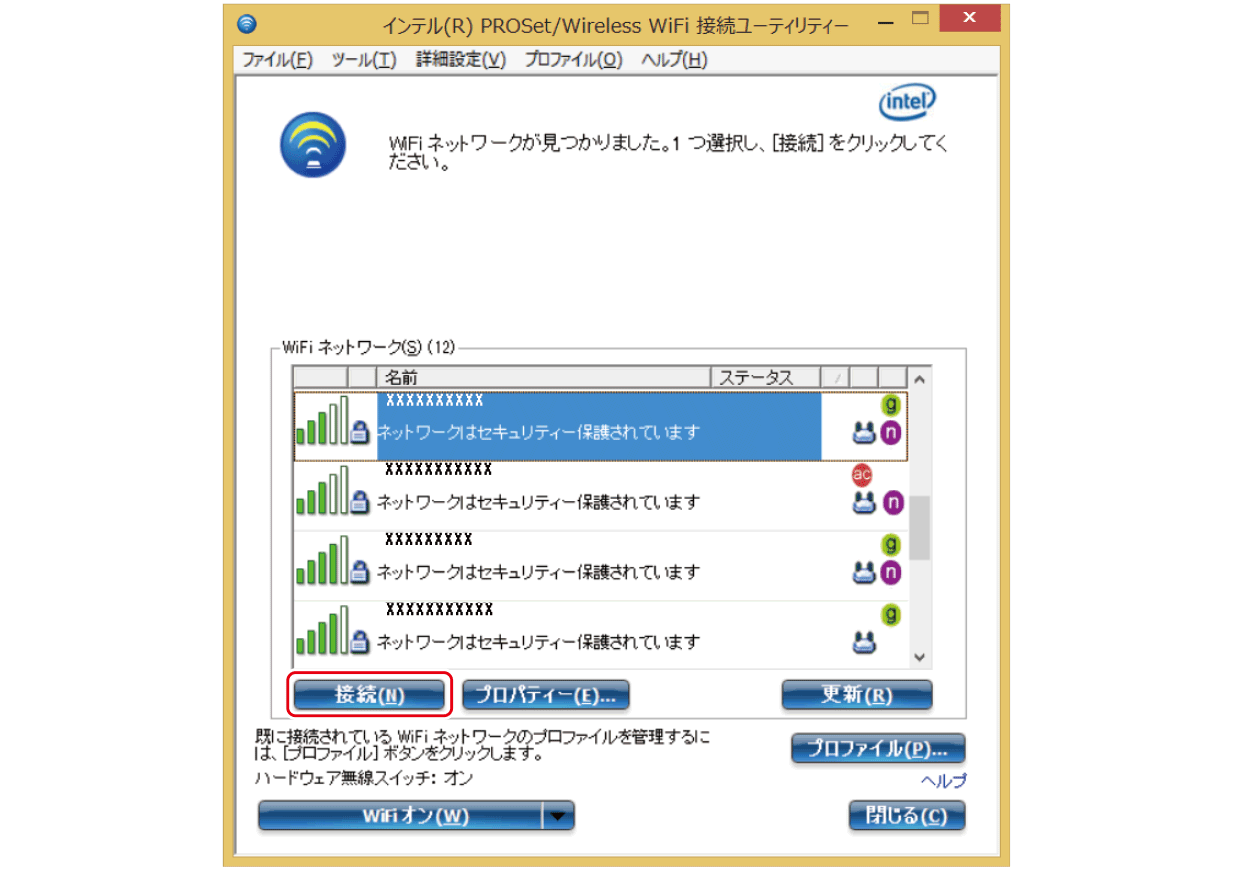This screenshot has width=1240, height=870.
Task: Close dialog with 閉じる(C) button
Action: click(x=907, y=815)
